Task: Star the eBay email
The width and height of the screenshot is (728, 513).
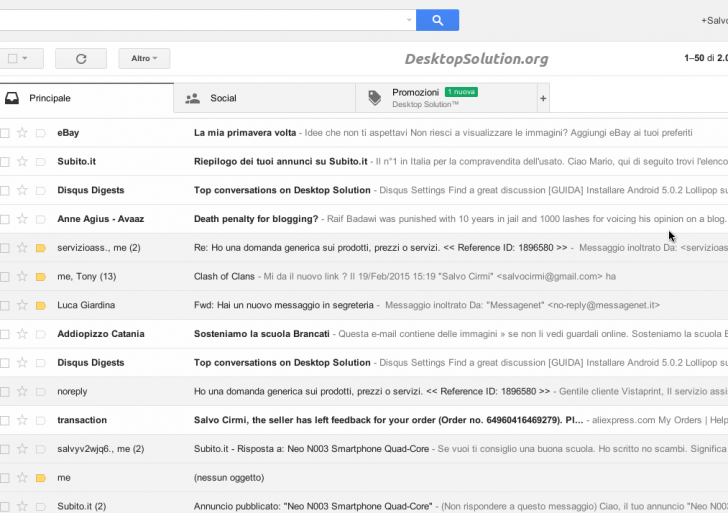Action: [22, 132]
